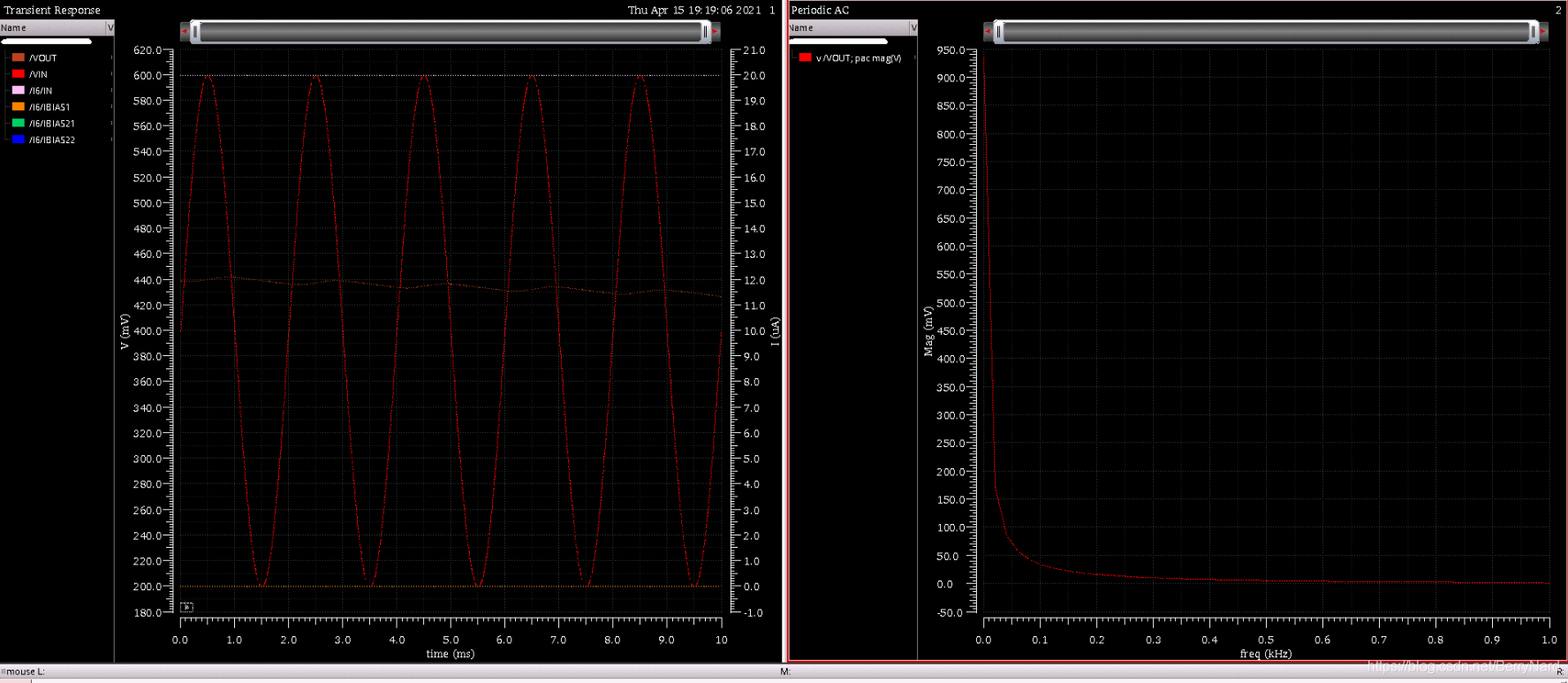Click 'V' column header in Periodic AC legend
The image size is (1568, 683).
tap(913, 28)
